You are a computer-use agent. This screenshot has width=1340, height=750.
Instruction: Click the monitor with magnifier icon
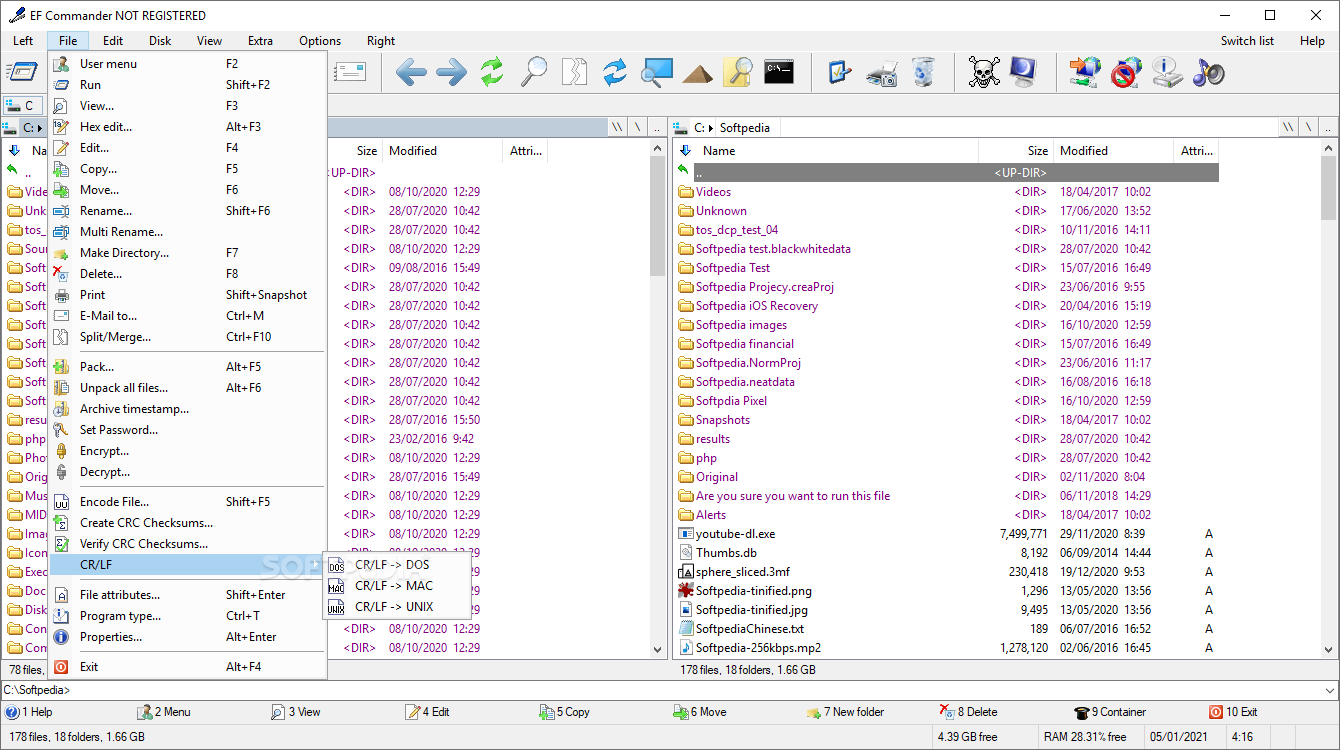657,72
